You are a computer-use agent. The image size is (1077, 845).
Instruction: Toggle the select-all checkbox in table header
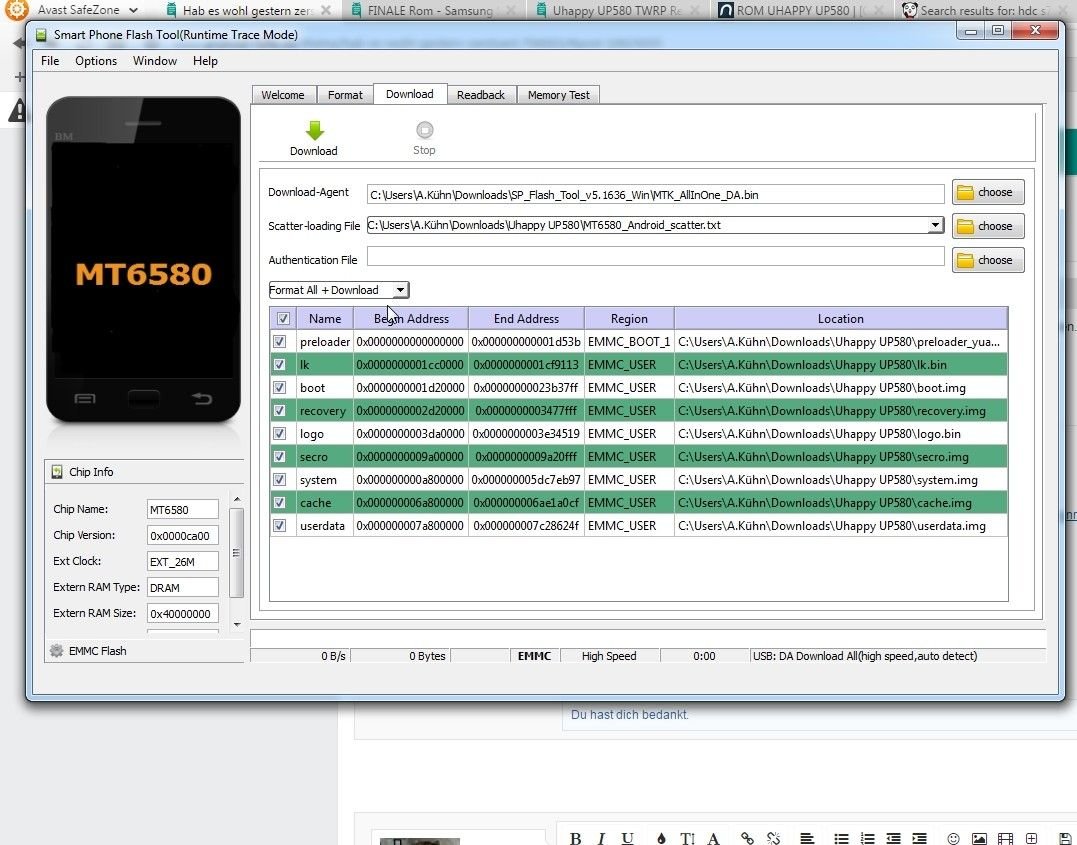coord(283,318)
